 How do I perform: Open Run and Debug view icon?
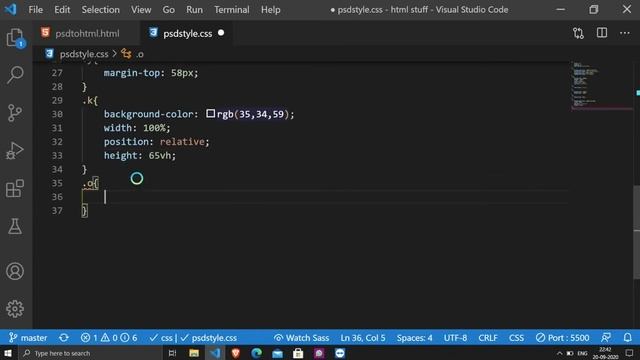pyautogui.click(x=15, y=150)
